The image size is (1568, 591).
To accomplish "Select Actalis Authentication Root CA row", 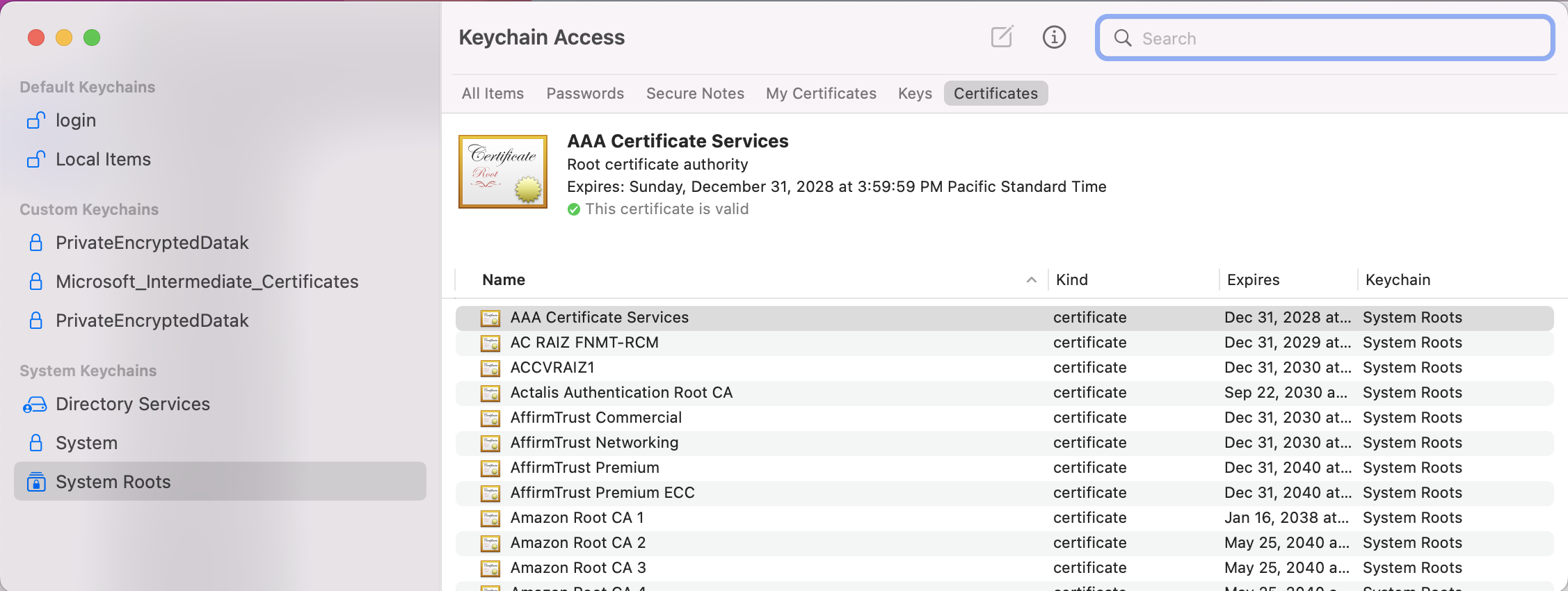I will 1005,393.
